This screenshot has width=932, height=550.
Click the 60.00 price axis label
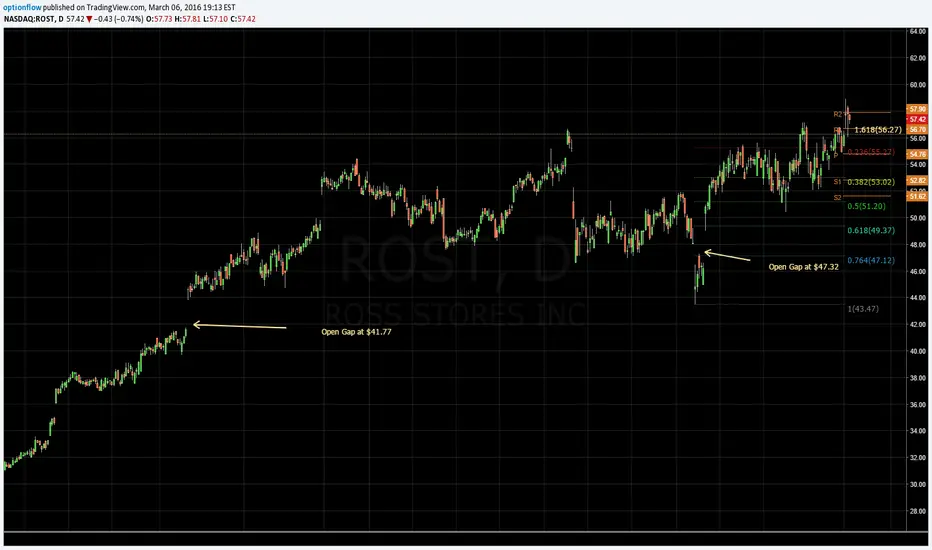(917, 85)
